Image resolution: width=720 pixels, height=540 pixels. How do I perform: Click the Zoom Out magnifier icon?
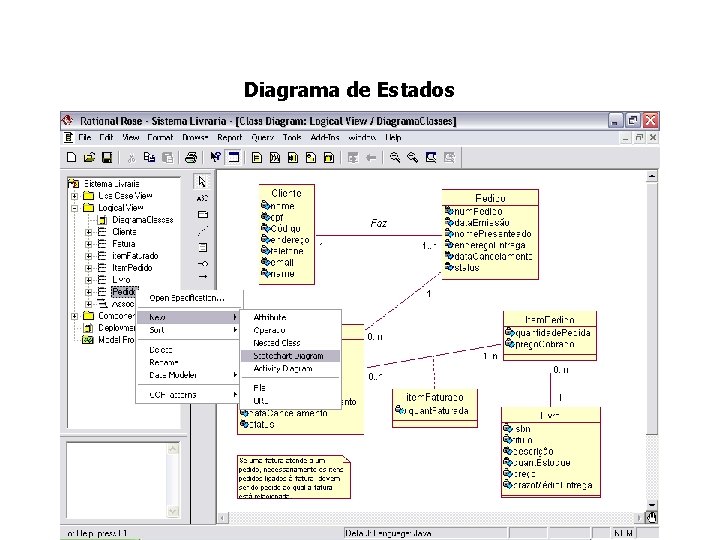(413, 158)
